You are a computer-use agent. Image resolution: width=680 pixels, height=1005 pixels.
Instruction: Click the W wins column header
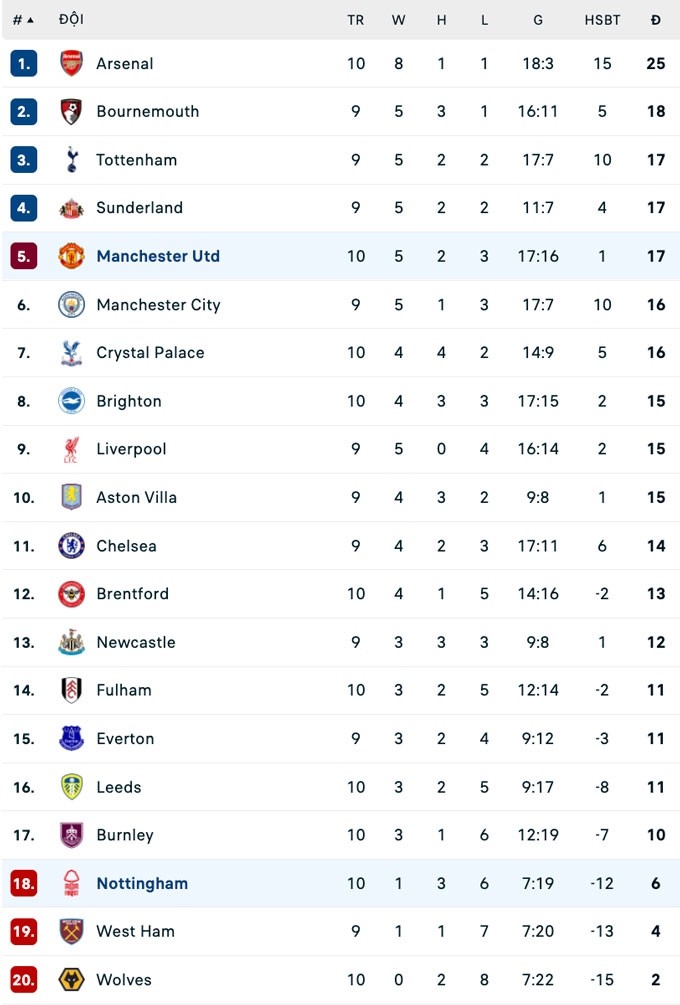point(398,20)
